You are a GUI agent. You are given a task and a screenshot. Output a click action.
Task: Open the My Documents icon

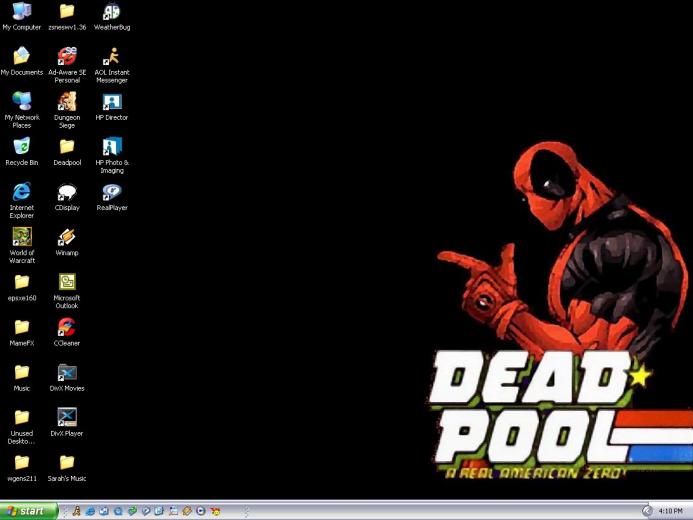coord(21,61)
